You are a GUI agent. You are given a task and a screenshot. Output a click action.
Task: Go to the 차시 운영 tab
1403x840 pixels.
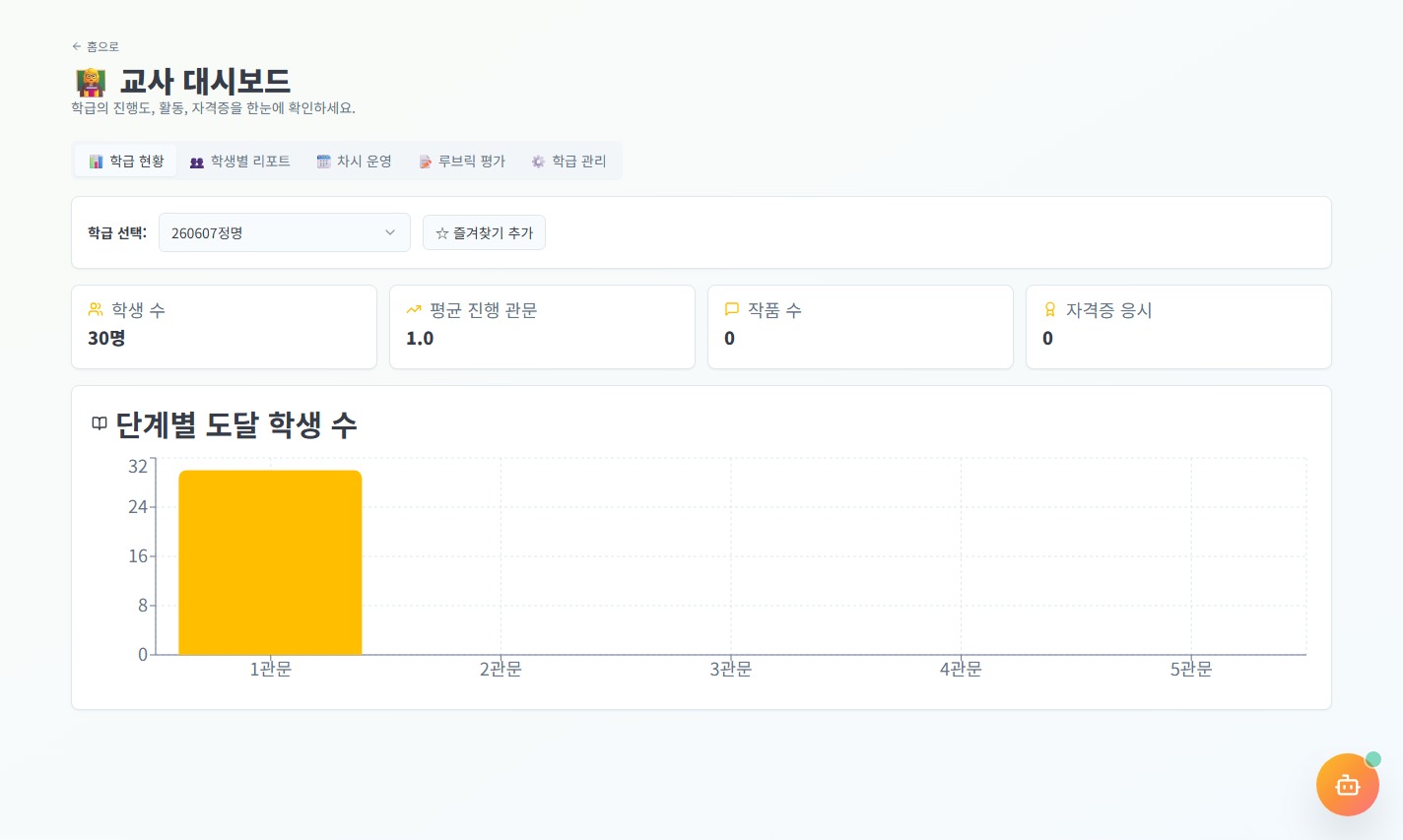point(354,161)
